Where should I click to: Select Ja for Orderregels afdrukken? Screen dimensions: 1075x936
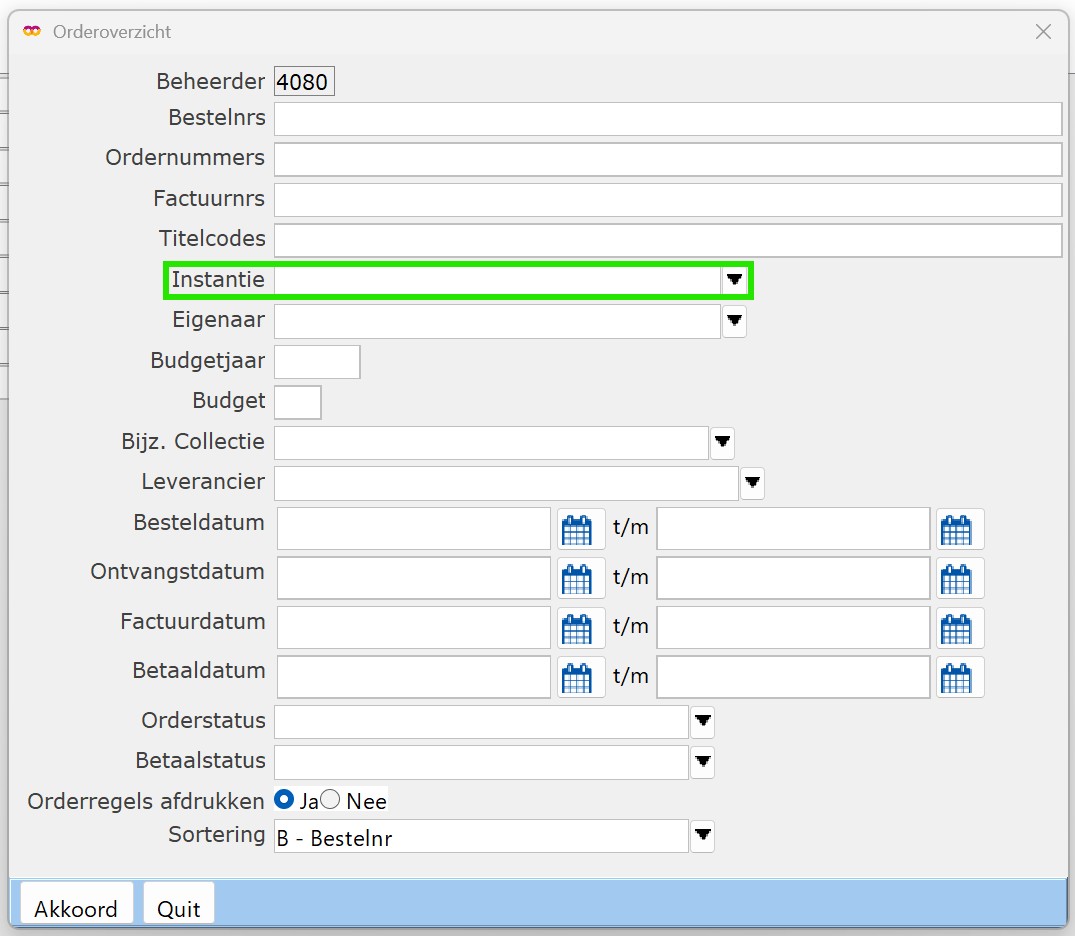(x=284, y=800)
